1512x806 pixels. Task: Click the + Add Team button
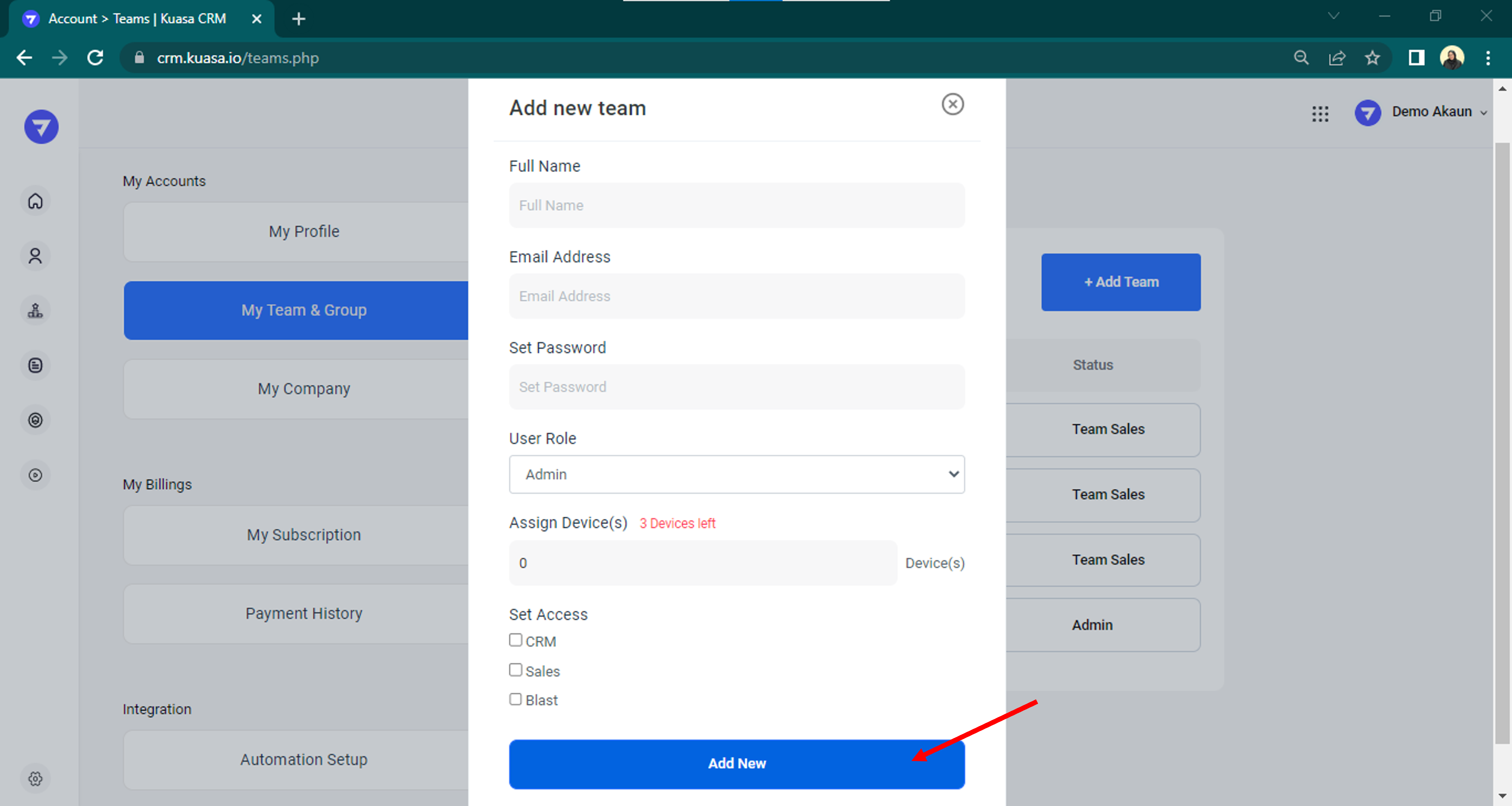point(1121,282)
